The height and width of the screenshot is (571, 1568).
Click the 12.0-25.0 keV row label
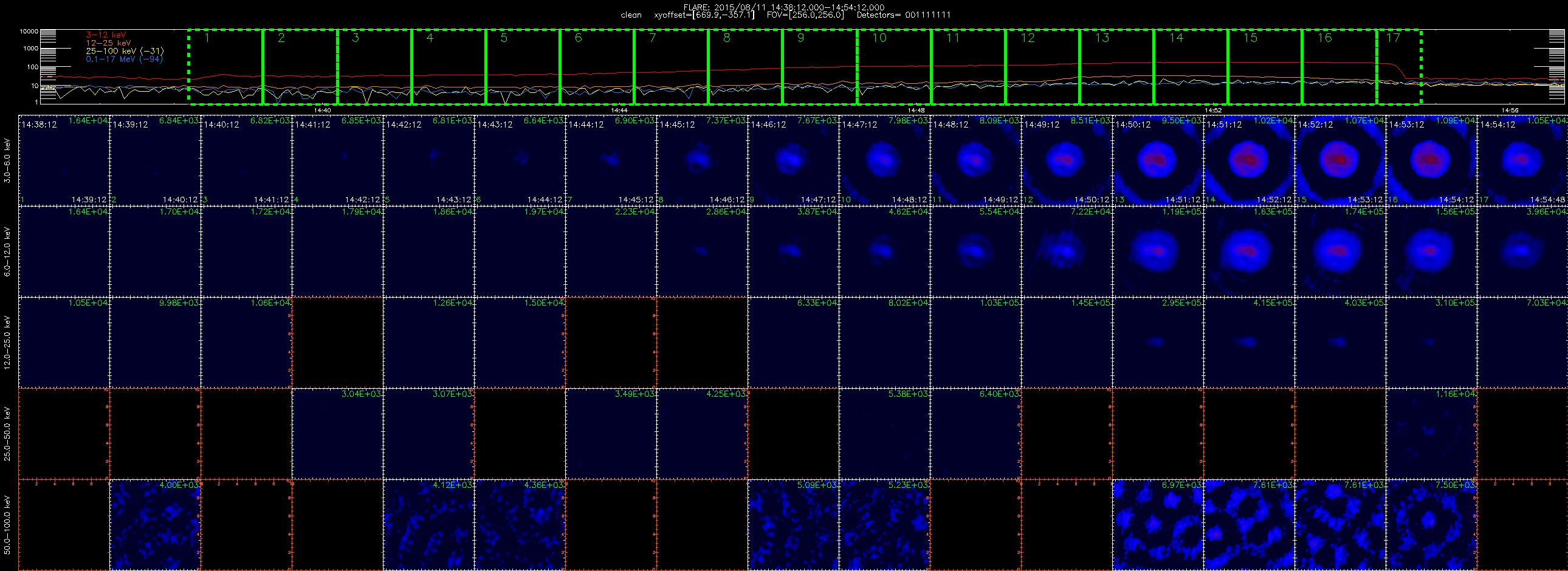pyautogui.click(x=7, y=343)
